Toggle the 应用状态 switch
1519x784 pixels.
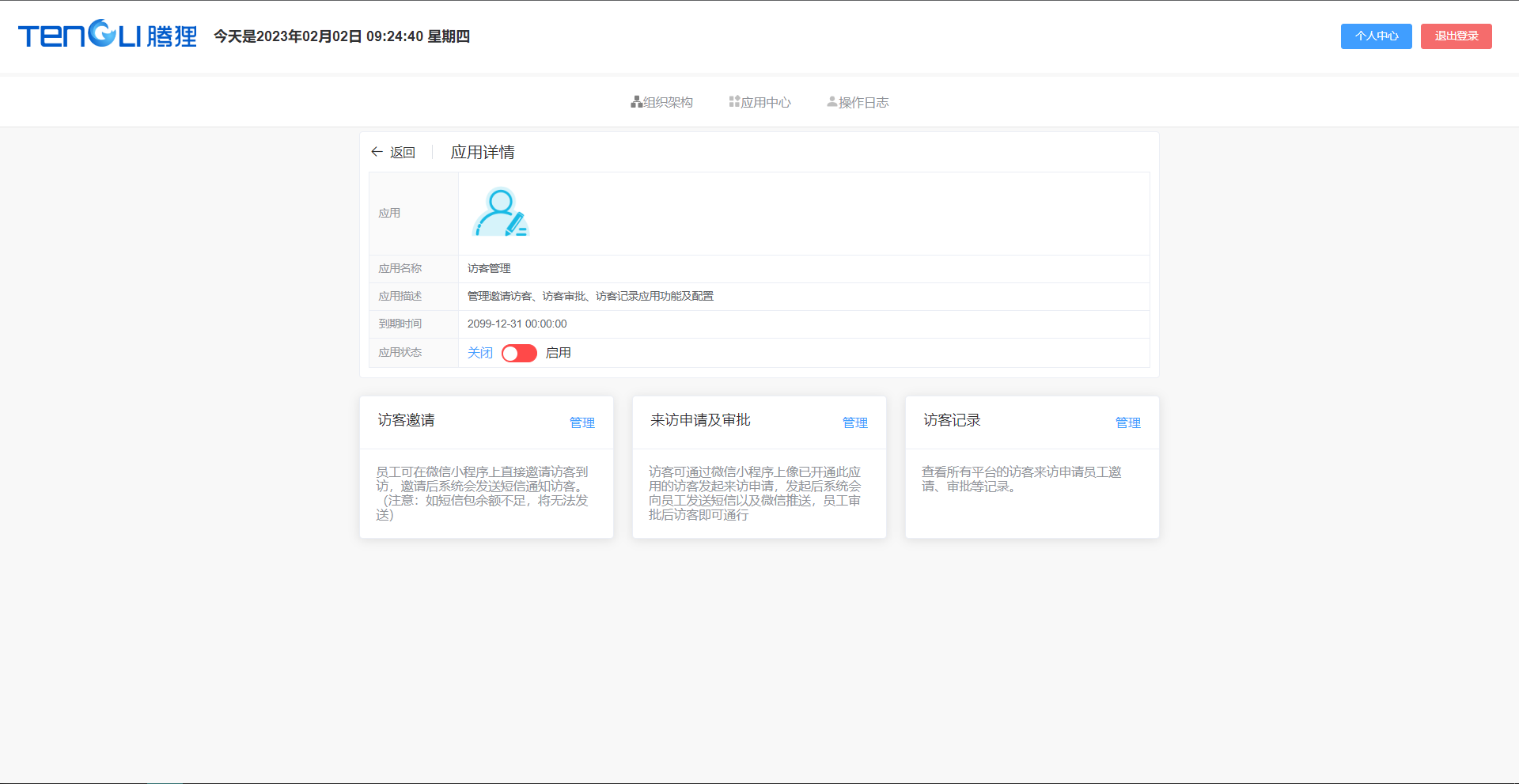[x=519, y=353]
